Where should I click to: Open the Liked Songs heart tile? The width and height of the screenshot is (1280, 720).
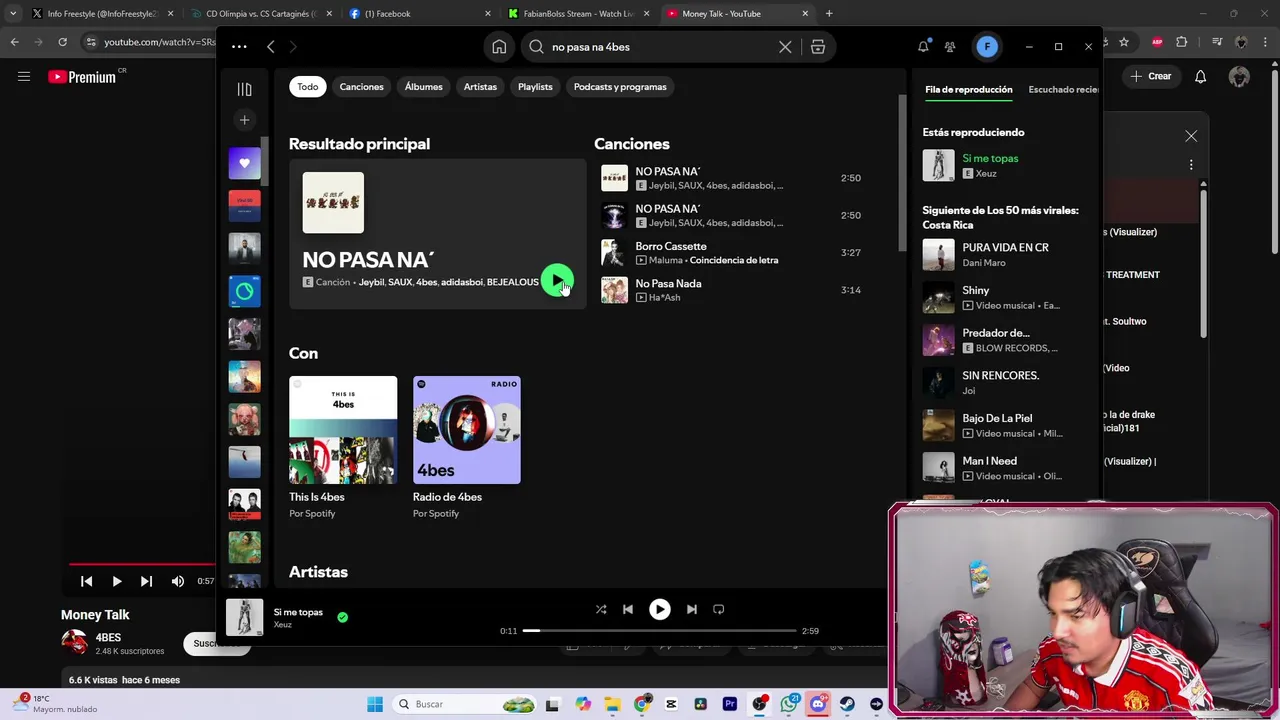pyautogui.click(x=244, y=163)
